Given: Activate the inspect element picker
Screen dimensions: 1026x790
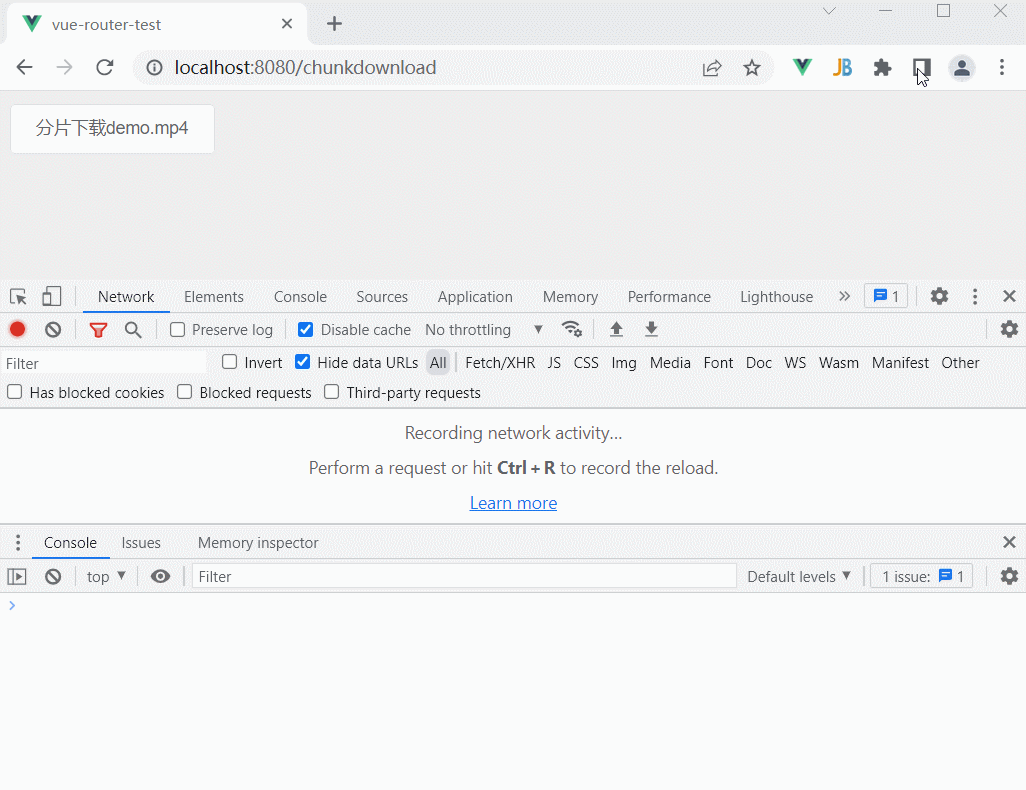Looking at the screenshot, I should [18, 296].
